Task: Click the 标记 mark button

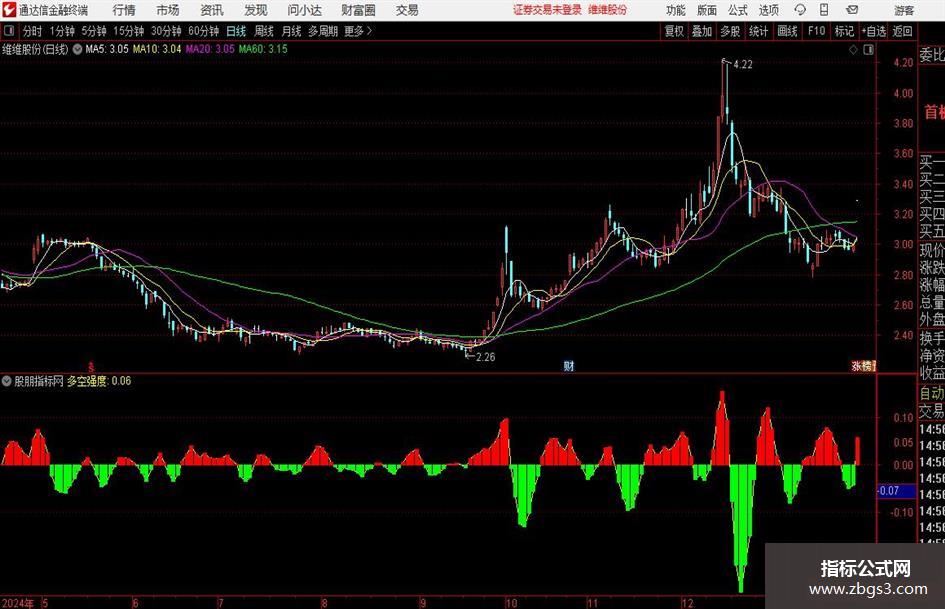Action: coord(844,31)
